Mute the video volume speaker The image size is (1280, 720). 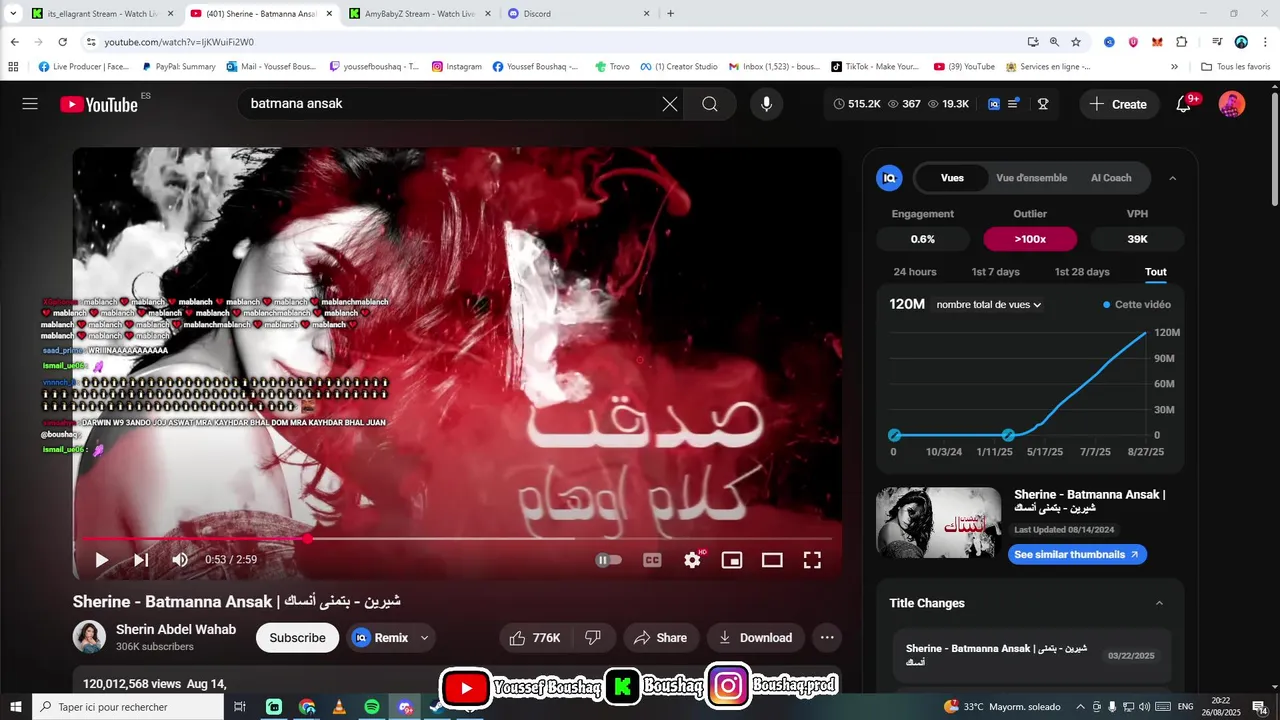tap(180, 560)
